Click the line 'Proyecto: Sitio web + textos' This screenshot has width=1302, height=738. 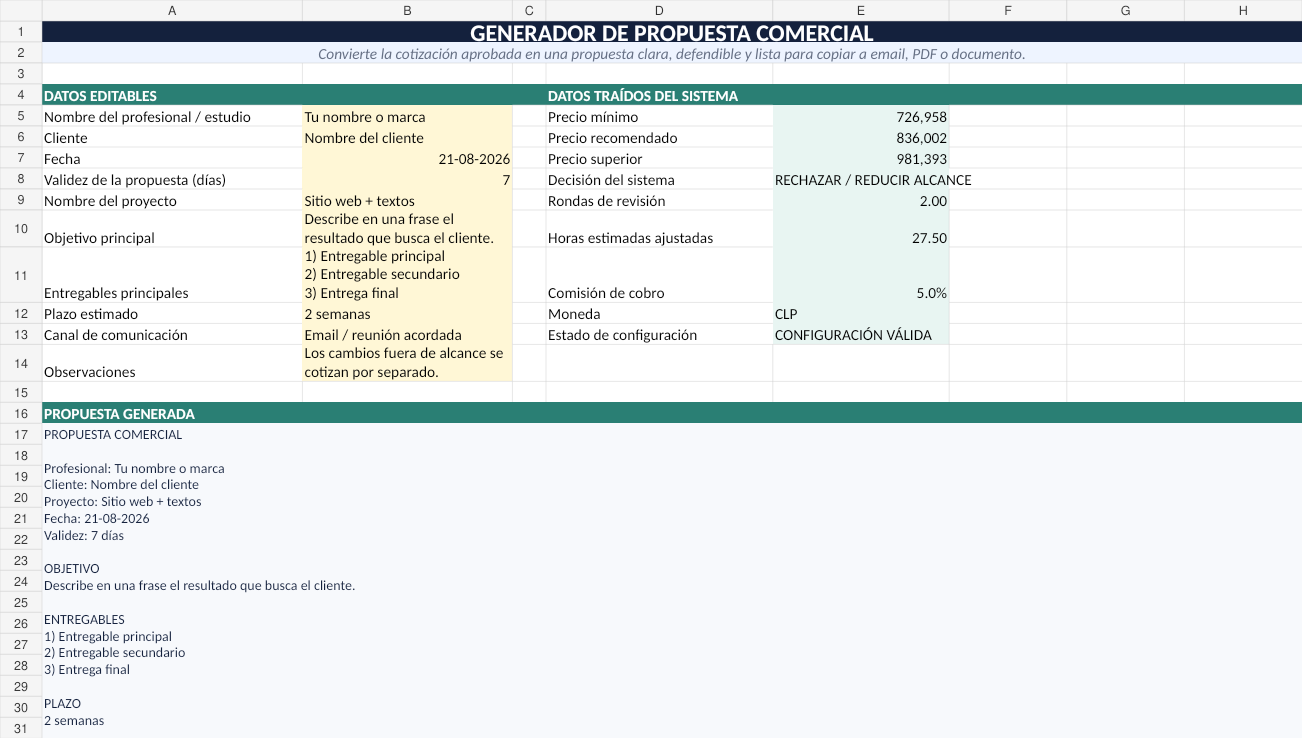click(x=123, y=502)
